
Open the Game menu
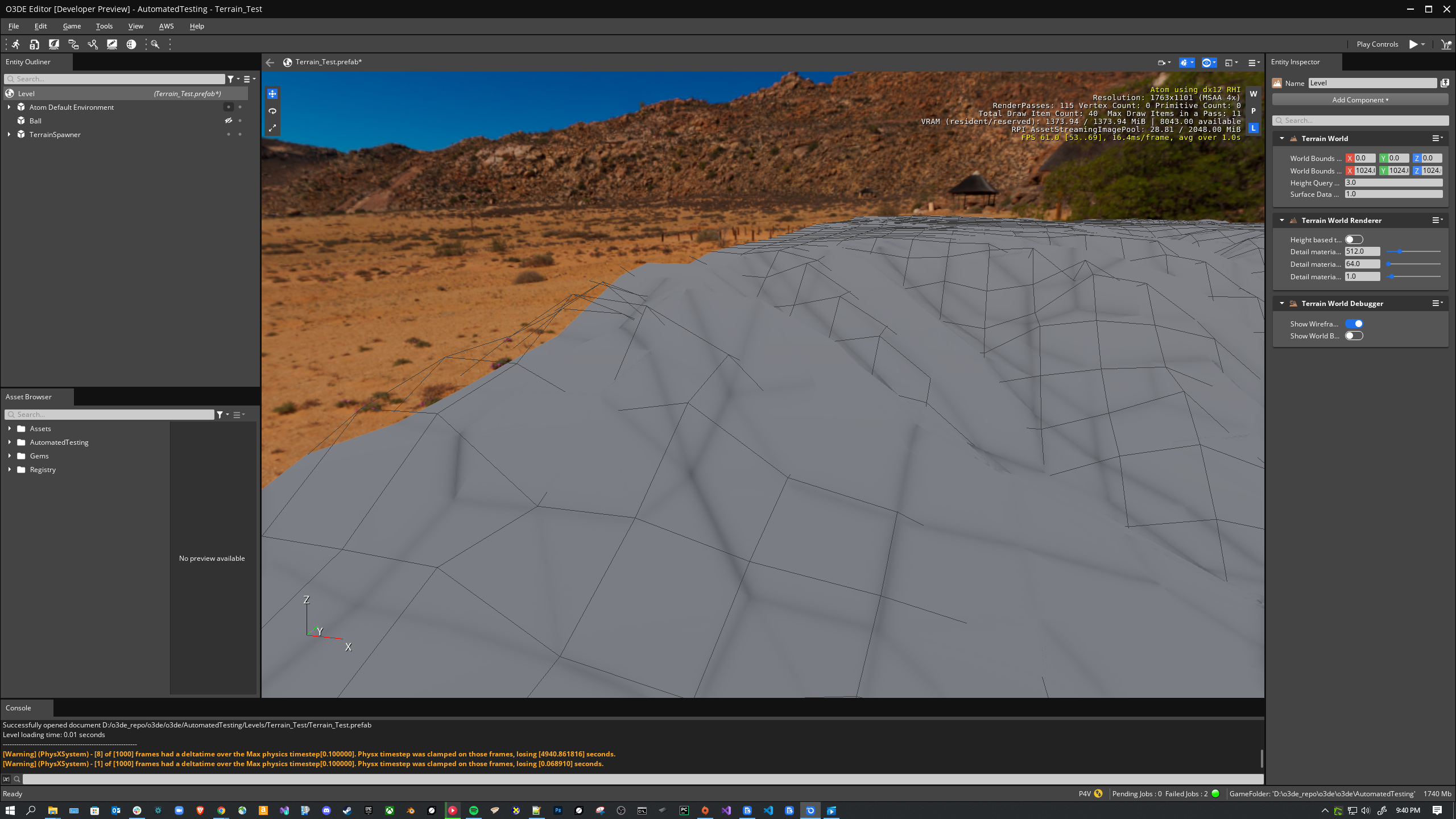(72, 26)
